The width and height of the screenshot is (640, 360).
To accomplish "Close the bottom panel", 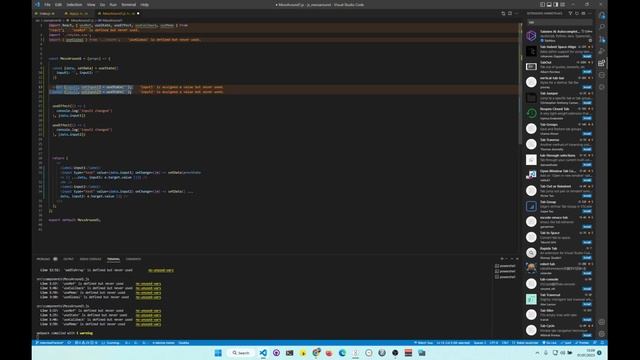I will pyautogui.click(x=517, y=259).
